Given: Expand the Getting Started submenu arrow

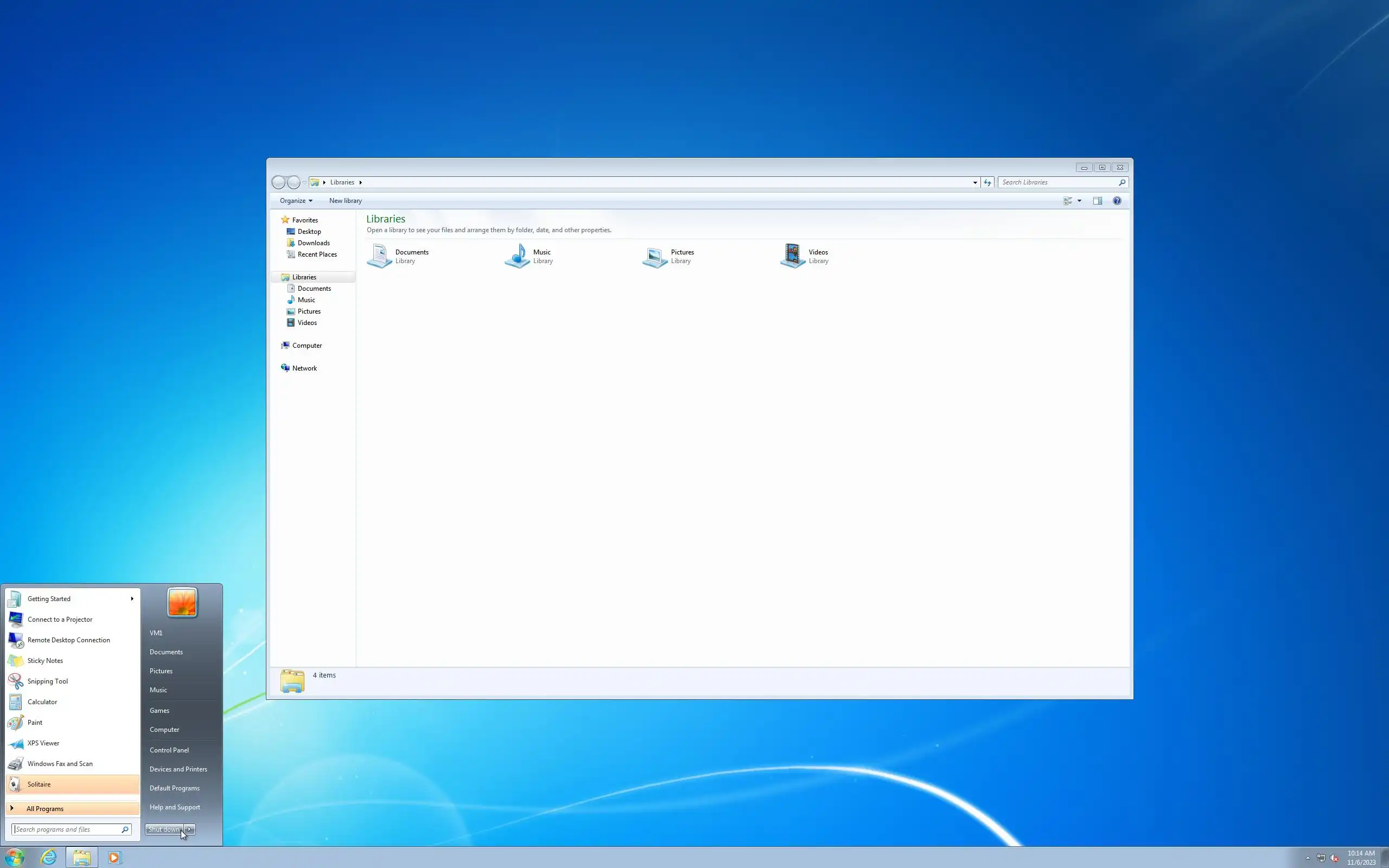Looking at the screenshot, I should [132, 599].
